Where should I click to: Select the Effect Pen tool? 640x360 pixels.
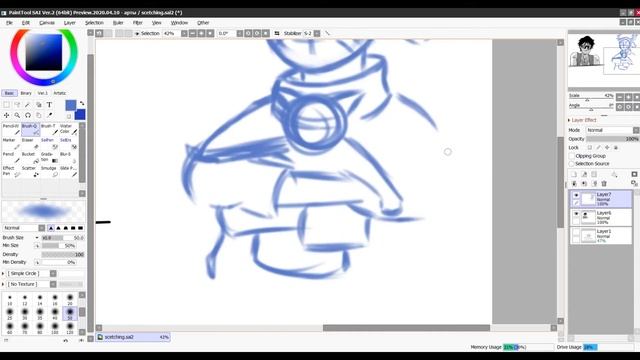pos(11,171)
